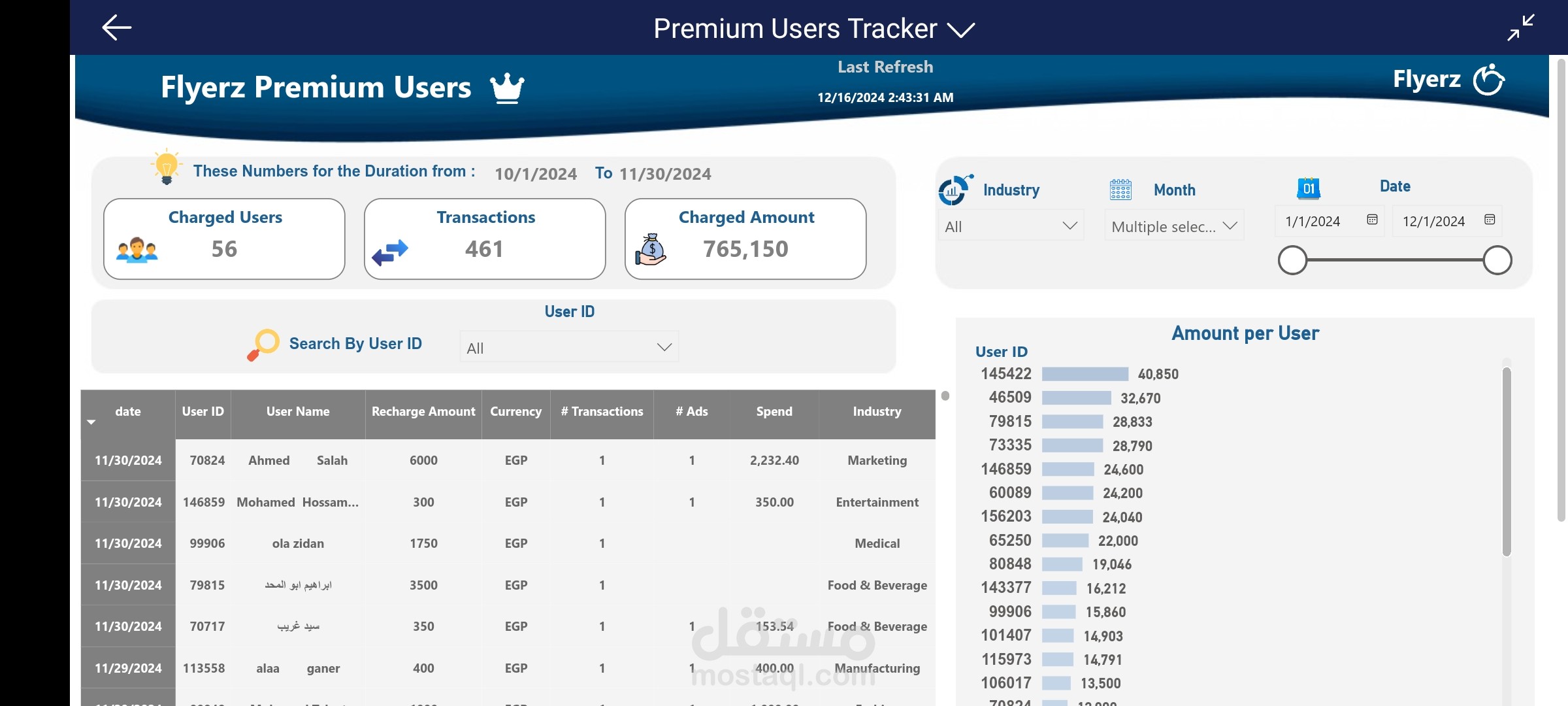The height and width of the screenshot is (706, 1568).
Task: Open the User ID All dropdown
Action: click(x=569, y=347)
